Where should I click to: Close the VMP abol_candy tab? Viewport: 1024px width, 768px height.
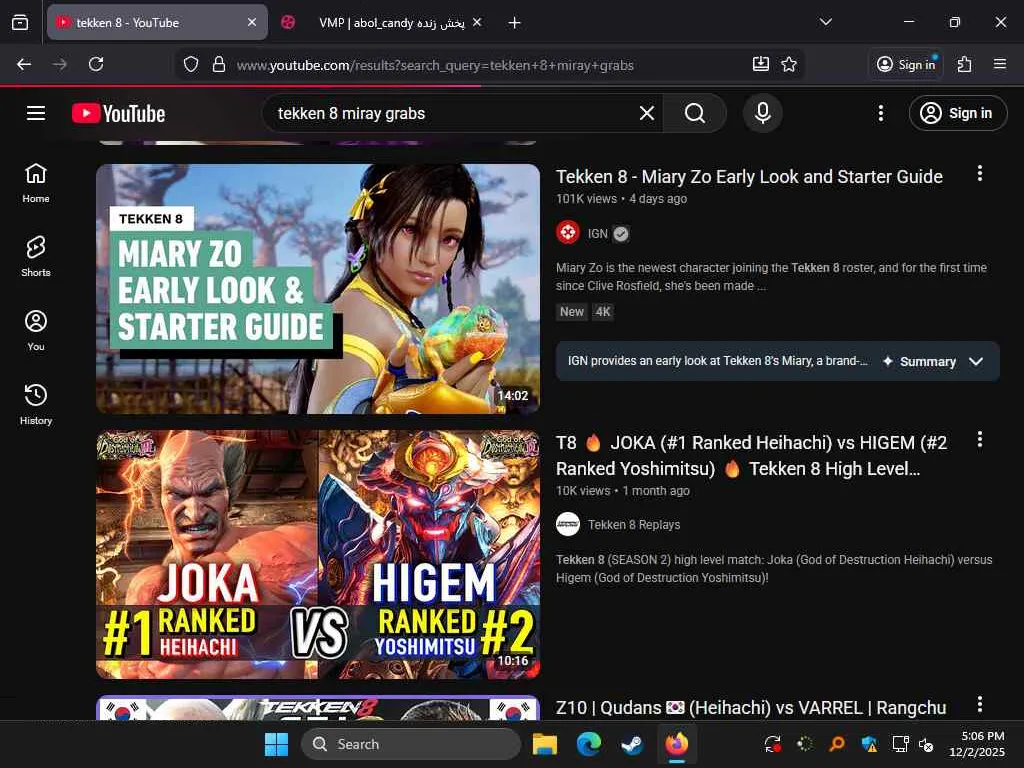[x=477, y=22]
